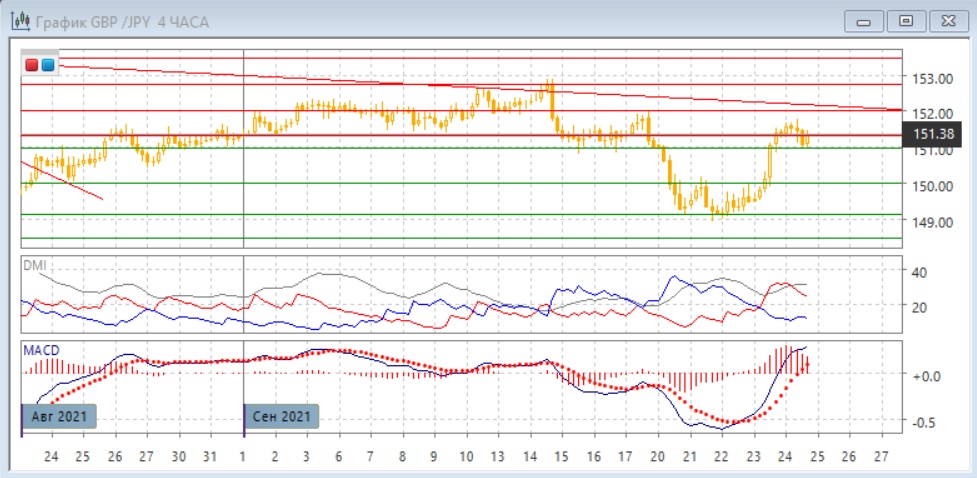Click the candlestick chart icon in title bar
Image resolution: width=977 pixels, height=478 pixels.
tap(18, 21)
